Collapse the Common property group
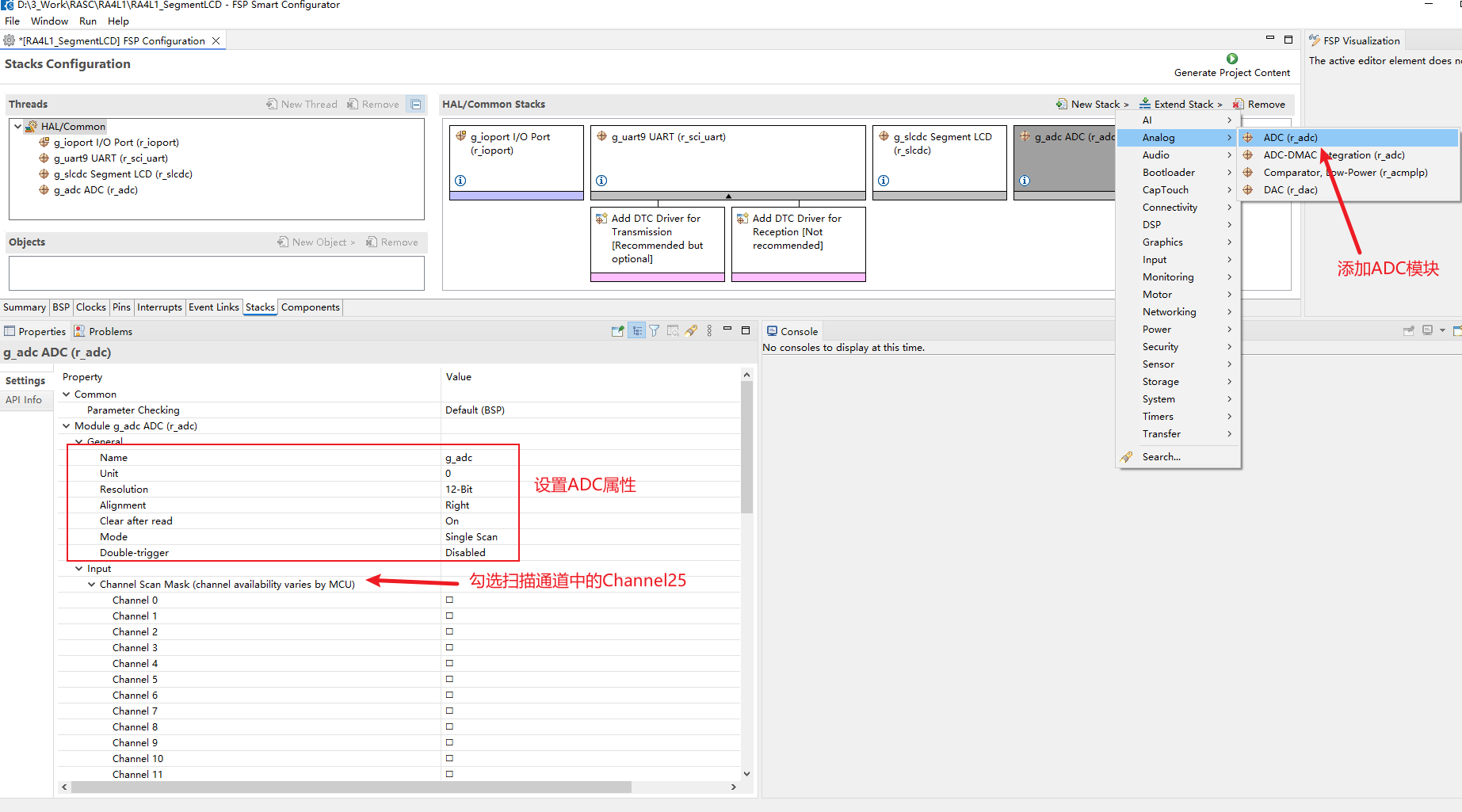The image size is (1462, 812). (x=67, y=394)
